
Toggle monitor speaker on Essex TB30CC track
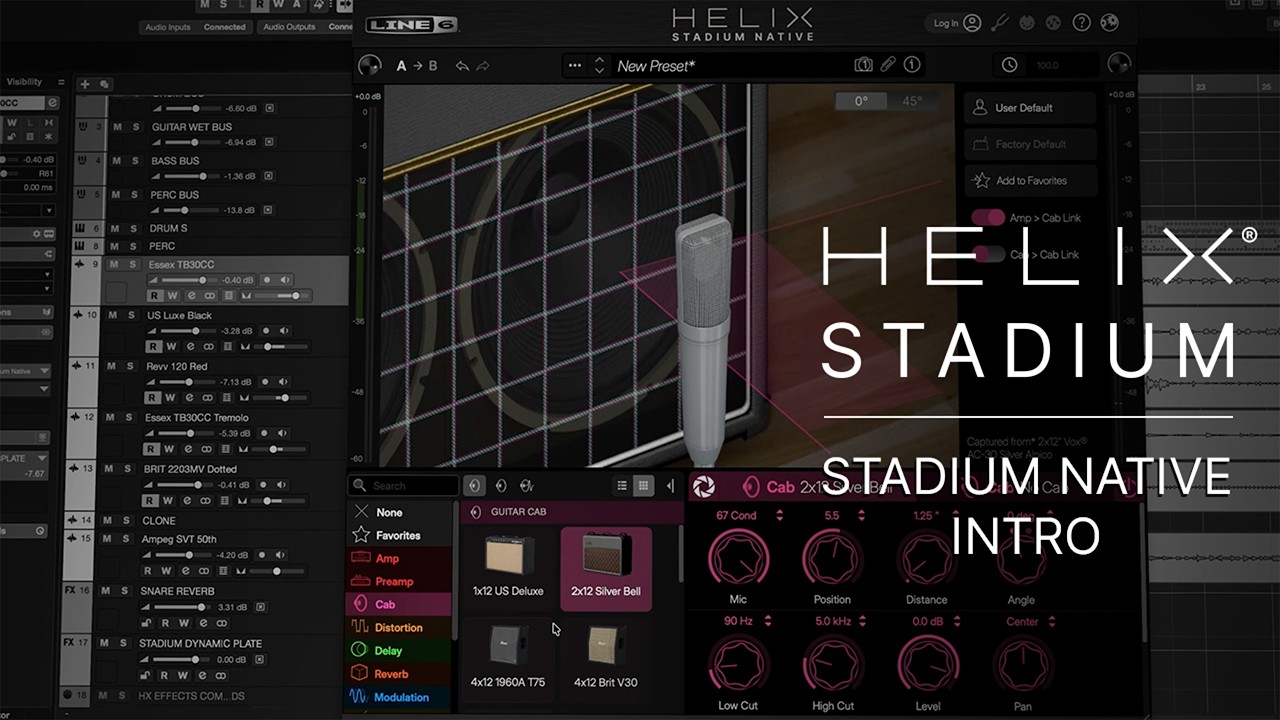pos(286,280)
